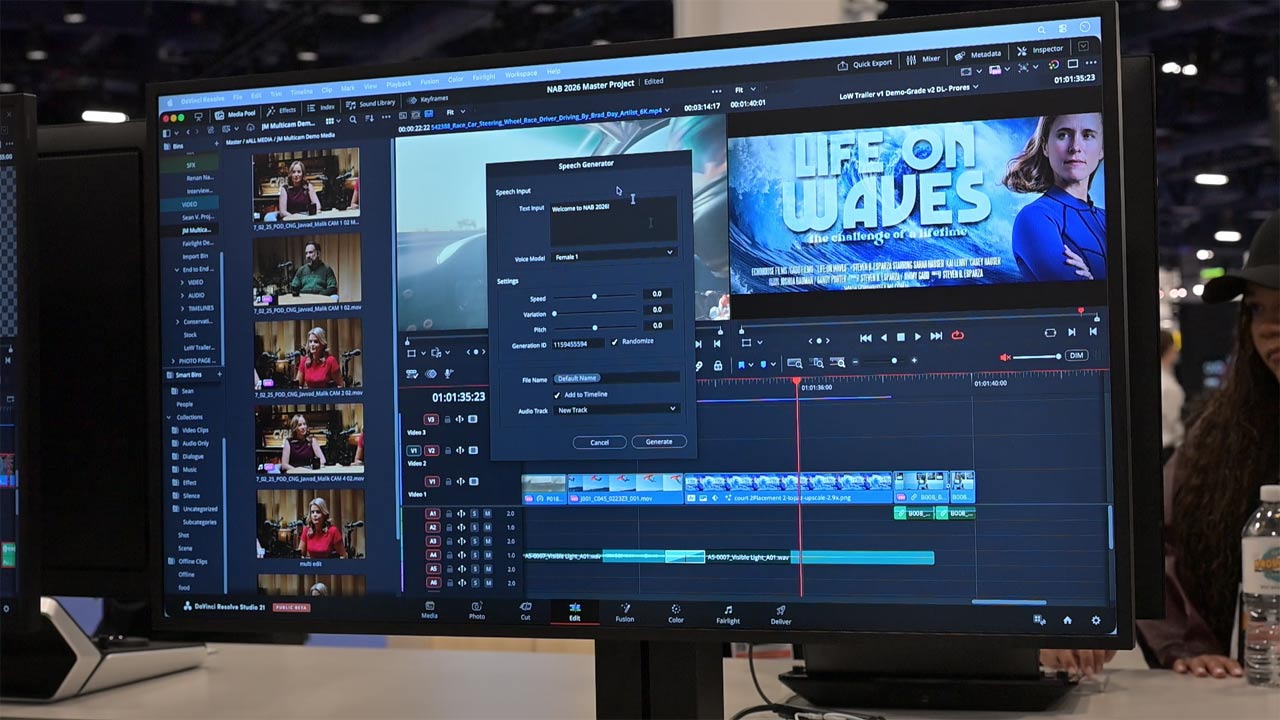Open the Fusion page icon

(625, 607)
